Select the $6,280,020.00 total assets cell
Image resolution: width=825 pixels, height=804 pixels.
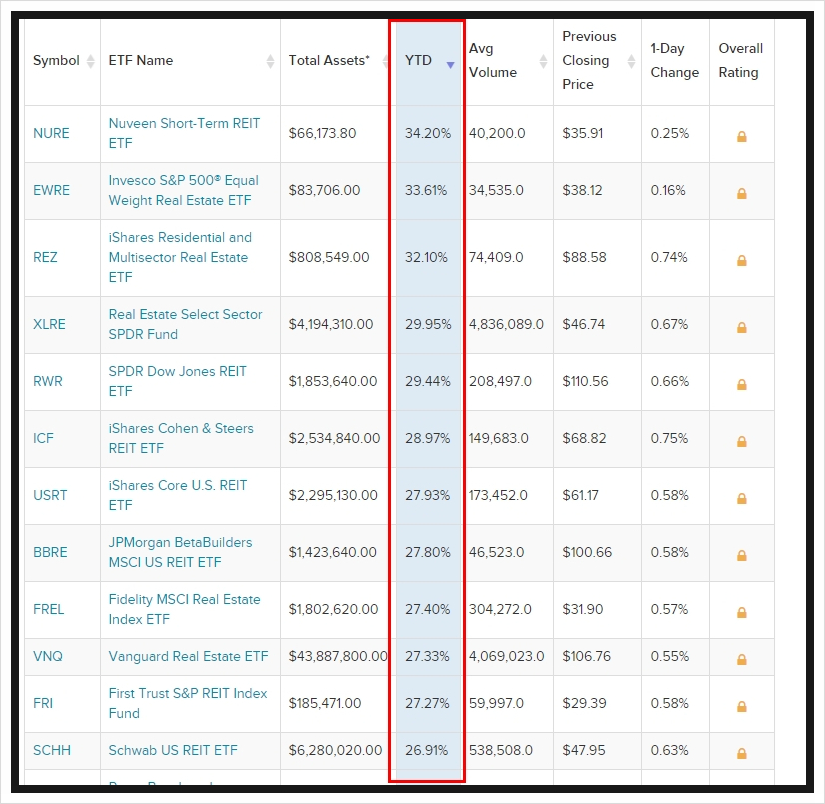coord(335,750)
